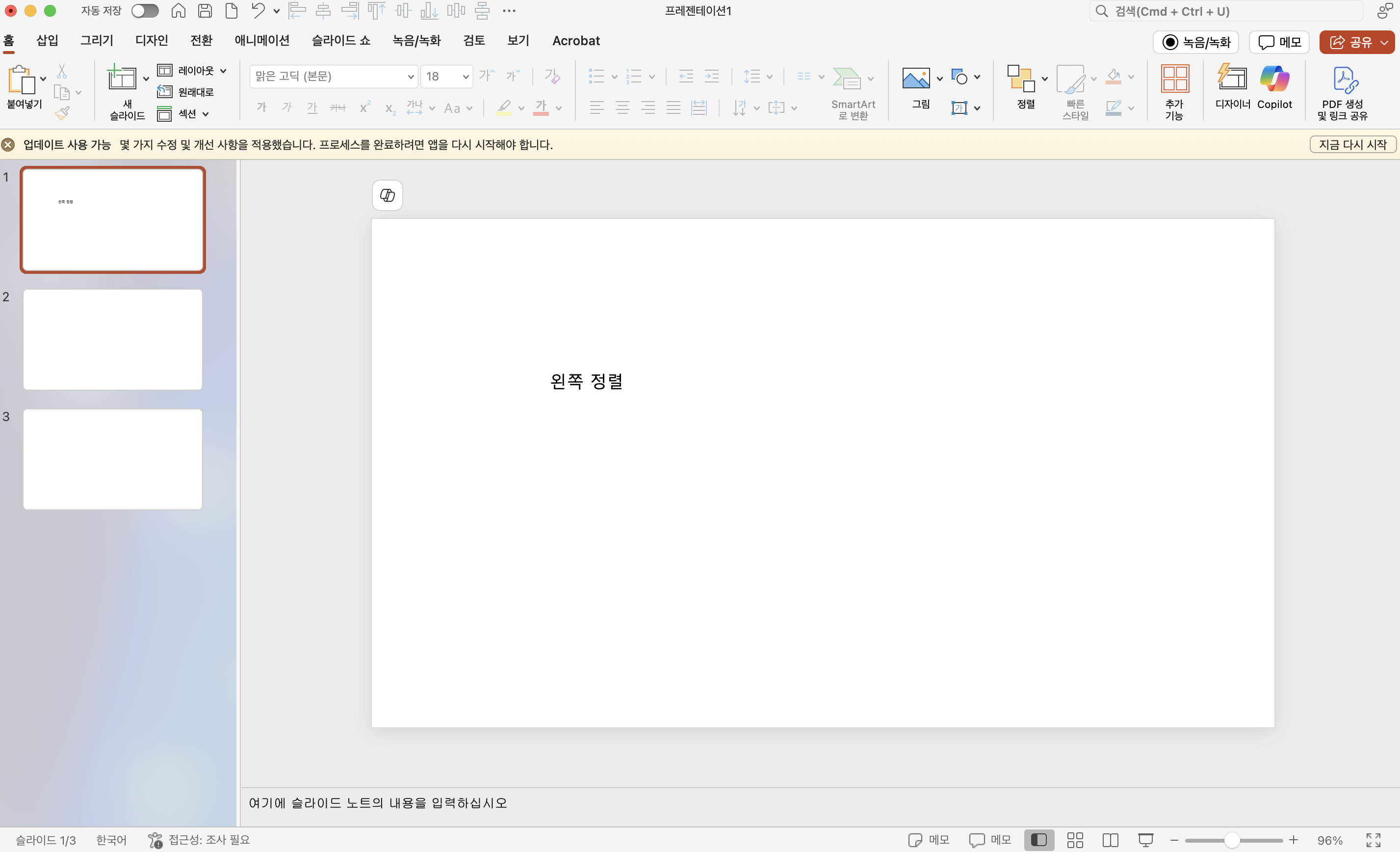Click the Copilot icon in ribbon
The width and height of the screenshot is (1400, 852).
pyautogui.click(x=1274, y=80)
